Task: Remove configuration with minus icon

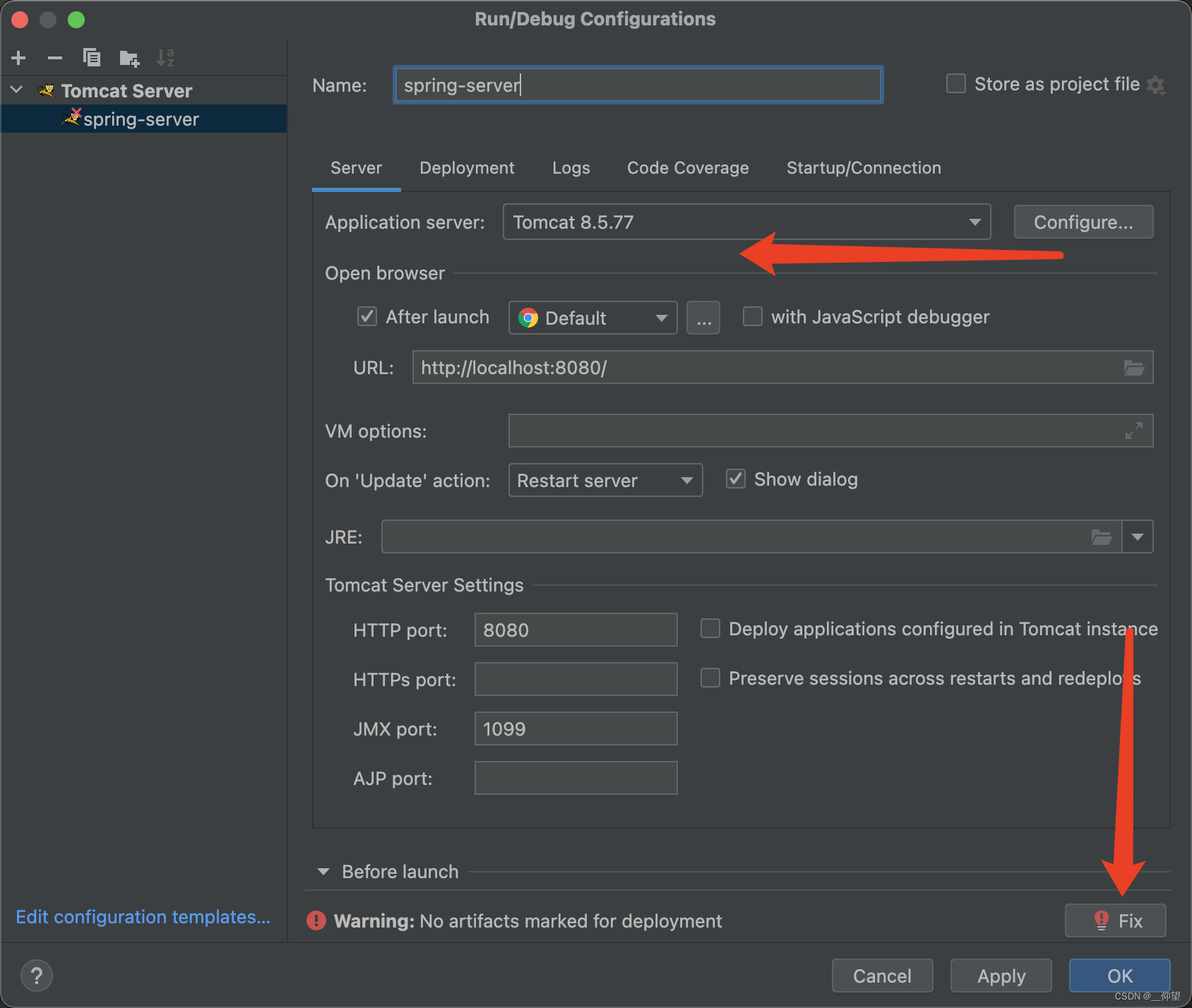Action: (55, 58)
